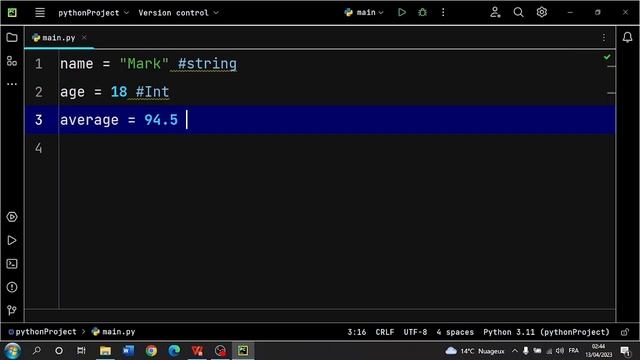Open Google Chrome from the taskbar

(151, 351)
